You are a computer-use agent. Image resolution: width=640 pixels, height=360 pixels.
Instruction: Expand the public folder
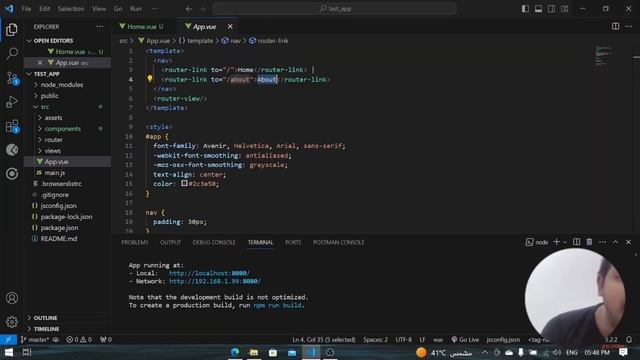[x=49, y=96]
